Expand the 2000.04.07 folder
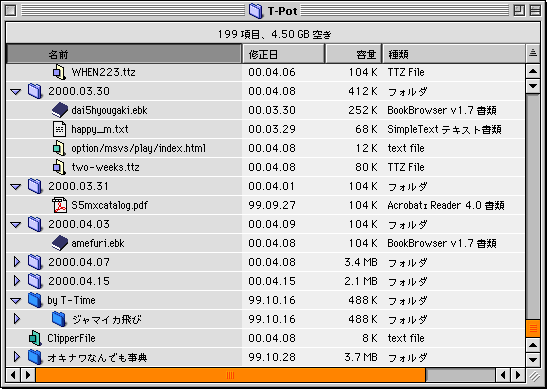This screenshot has width=547, height=389. coord(16,262)
